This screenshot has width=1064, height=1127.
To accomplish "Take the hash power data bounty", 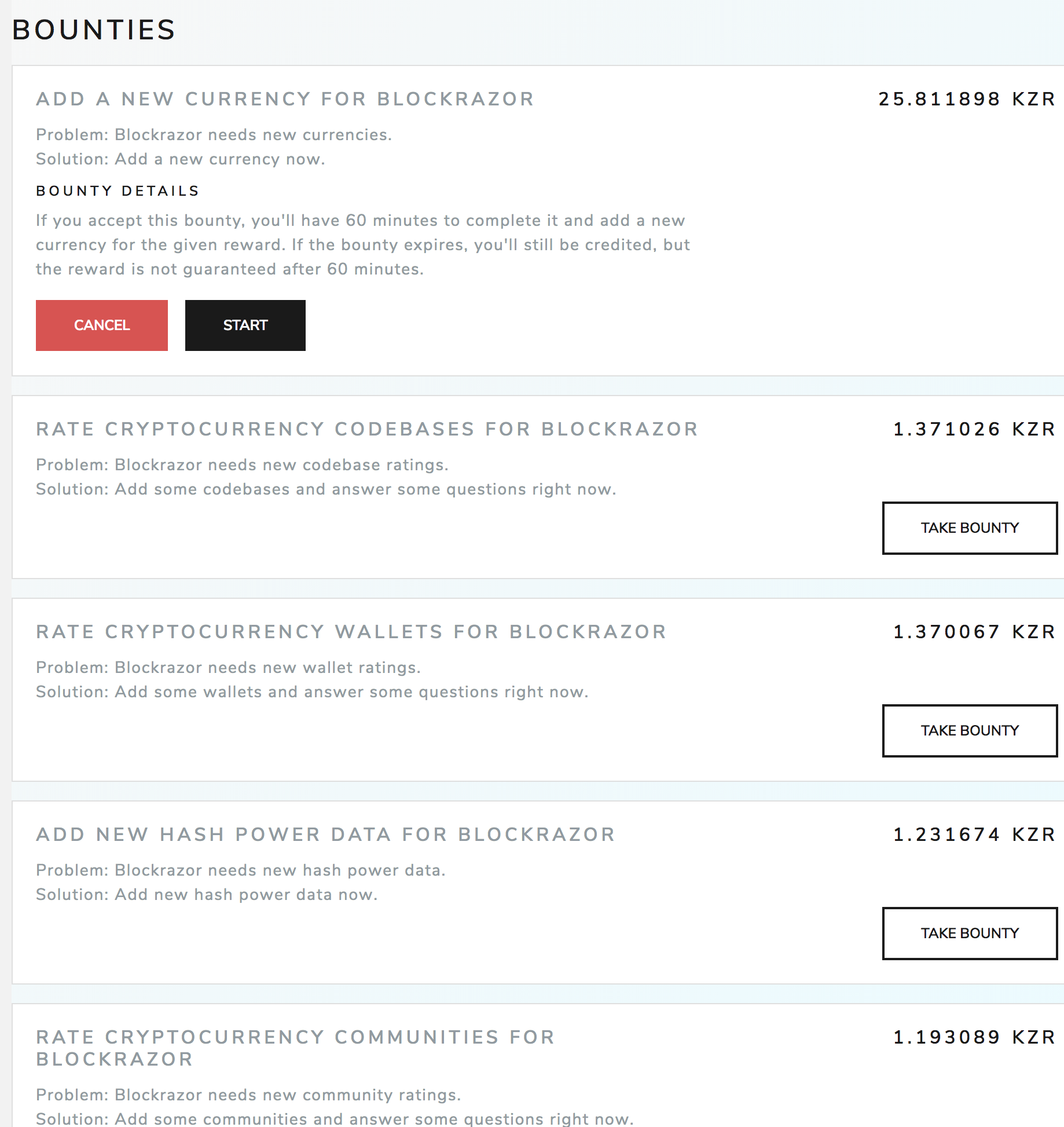I will coord(970,934).
